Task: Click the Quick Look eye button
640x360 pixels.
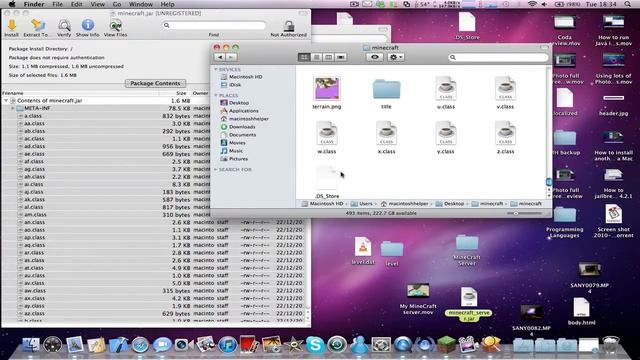Action: [x=375, y=57]
